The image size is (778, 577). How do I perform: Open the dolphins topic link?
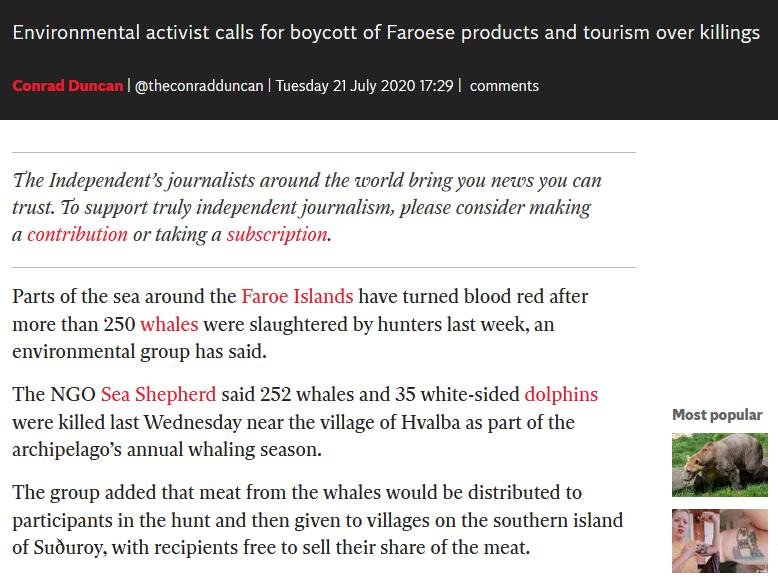tap(561, 394)
